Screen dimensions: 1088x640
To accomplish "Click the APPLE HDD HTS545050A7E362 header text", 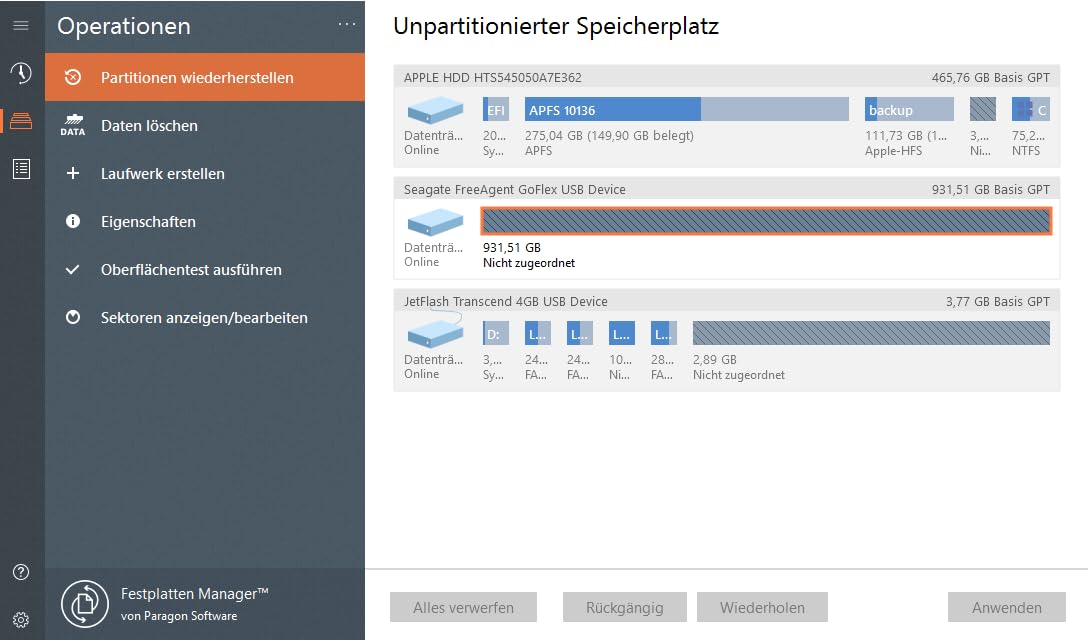I will tap(493, 78).
